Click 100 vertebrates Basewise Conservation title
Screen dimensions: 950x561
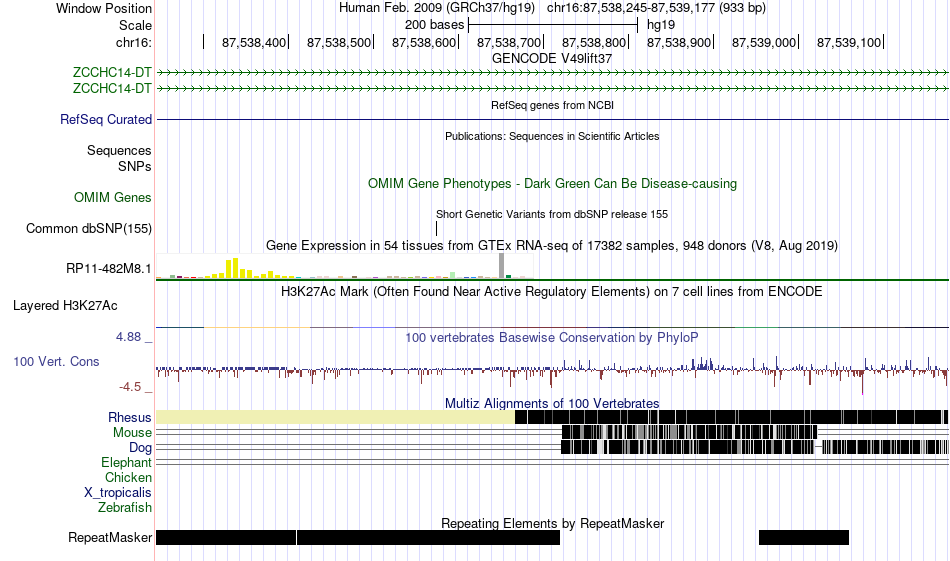(552, 337)
